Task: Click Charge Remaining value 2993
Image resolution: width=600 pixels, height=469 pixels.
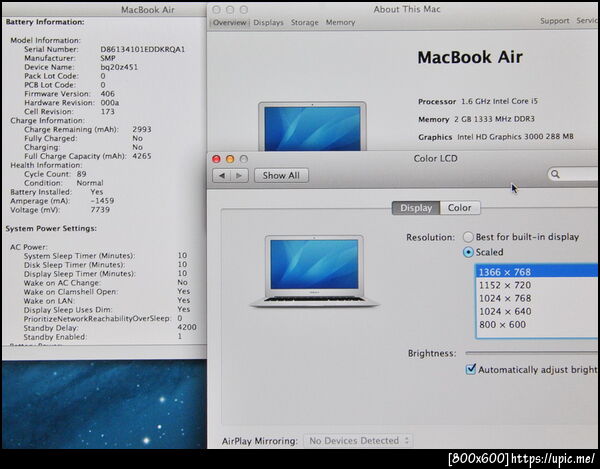Action: [142, 129]
